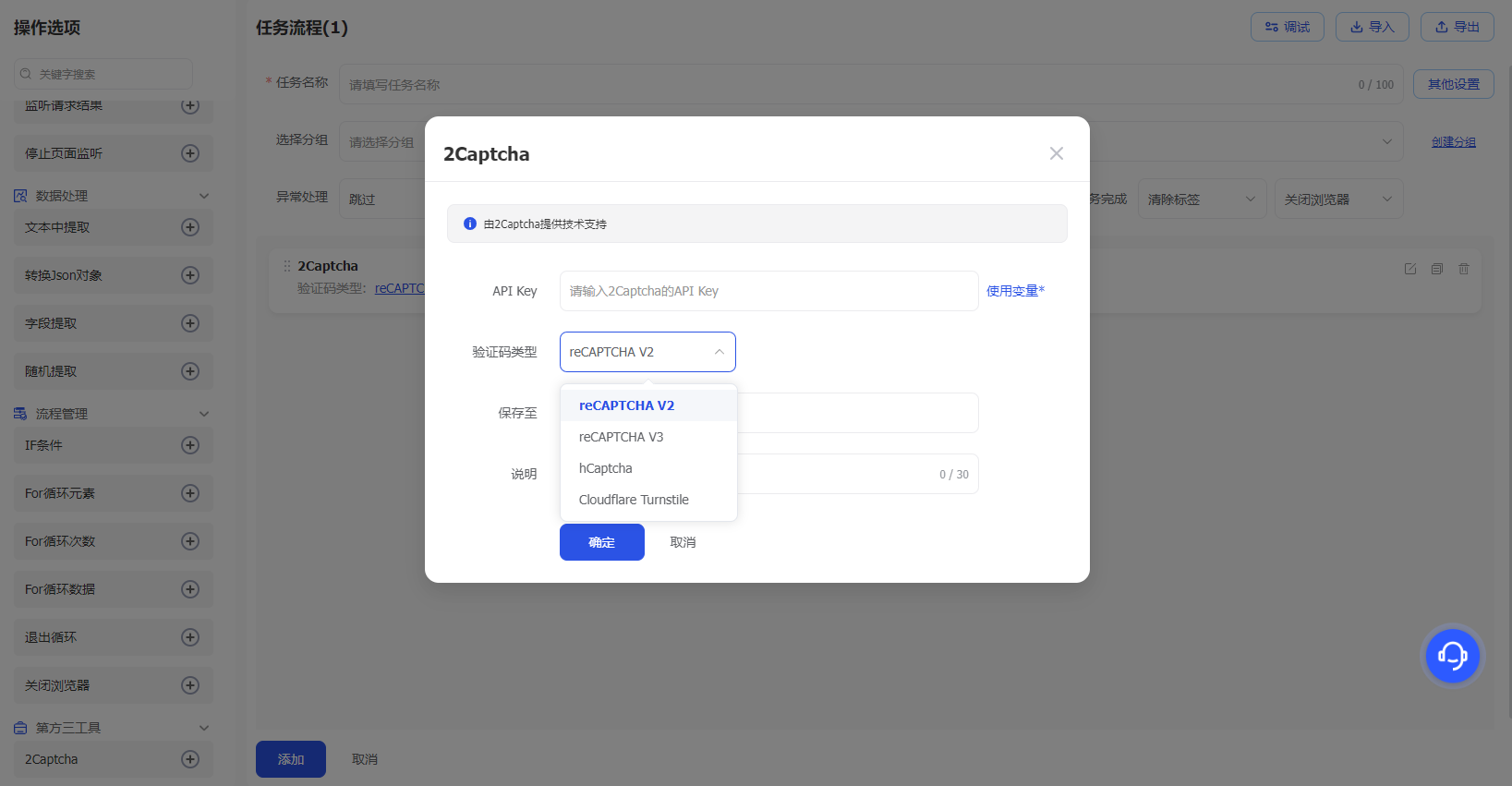Focus the 任务名称 input field
This screenshot has width=1512, height=786.
[x=871, y=84]
